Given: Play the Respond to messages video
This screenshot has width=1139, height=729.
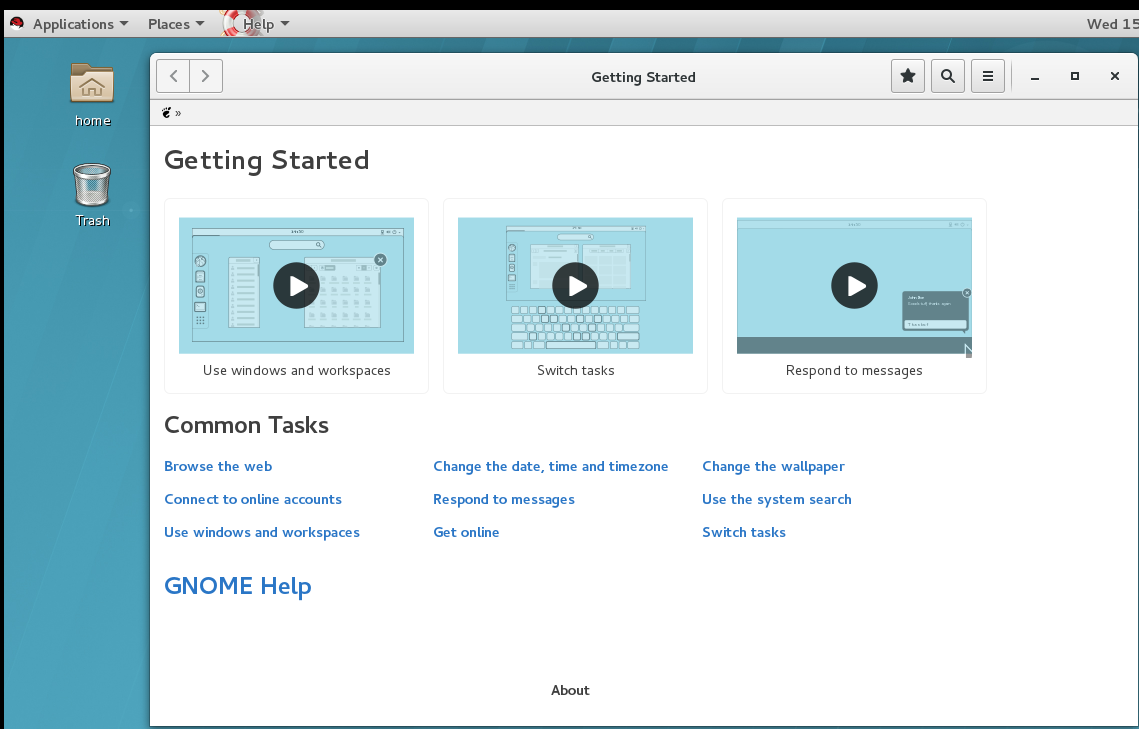Looking at the screenshot, I should (x=854, y=285).
